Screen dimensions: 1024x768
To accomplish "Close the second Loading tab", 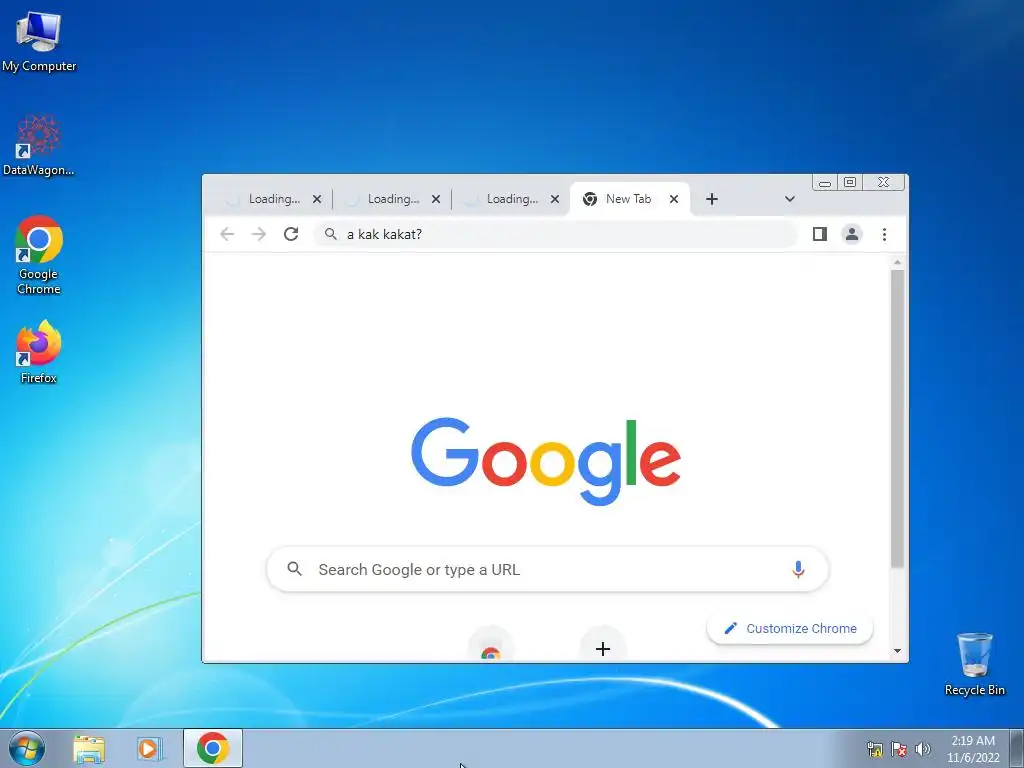I will (x=436, y=199).
